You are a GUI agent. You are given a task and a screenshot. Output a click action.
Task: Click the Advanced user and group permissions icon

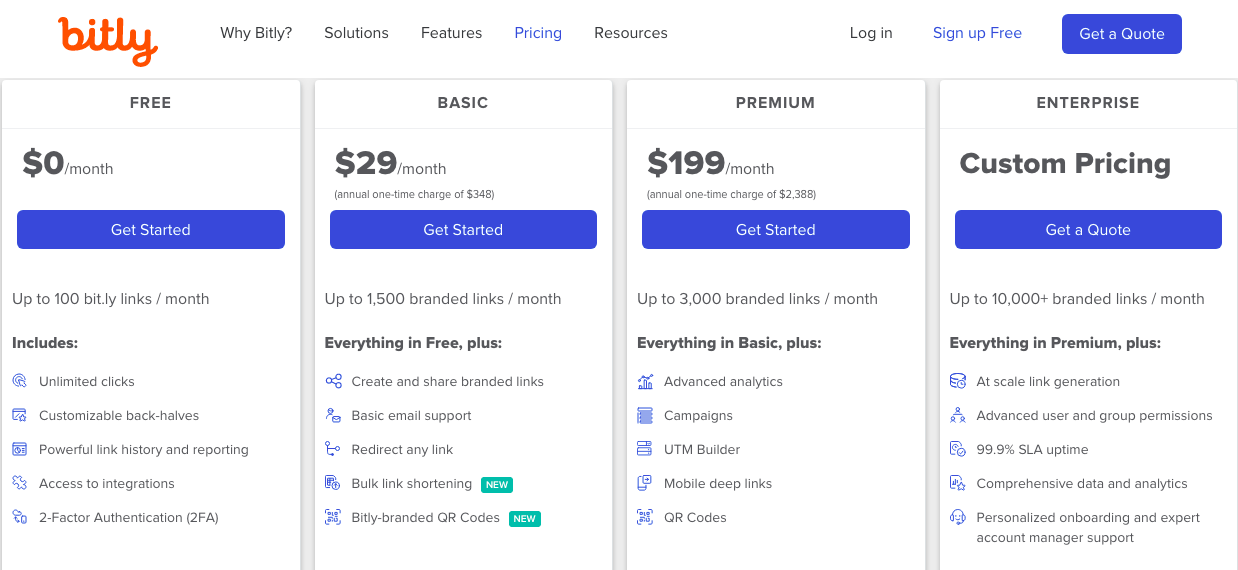pos(958,415)
